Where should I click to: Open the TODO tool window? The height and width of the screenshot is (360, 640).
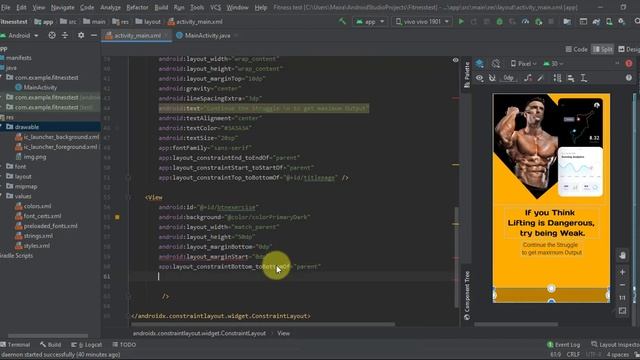point(124,345)
